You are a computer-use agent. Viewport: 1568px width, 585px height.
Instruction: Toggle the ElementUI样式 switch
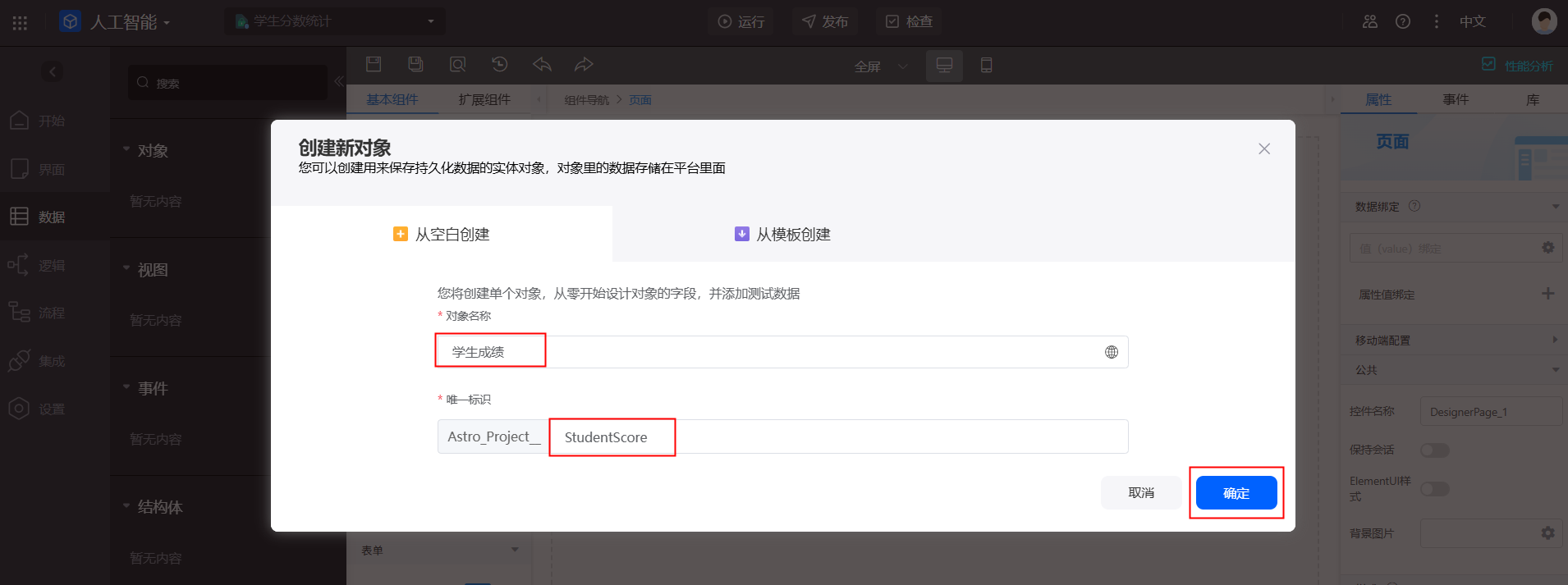(x=1434, y=489)
